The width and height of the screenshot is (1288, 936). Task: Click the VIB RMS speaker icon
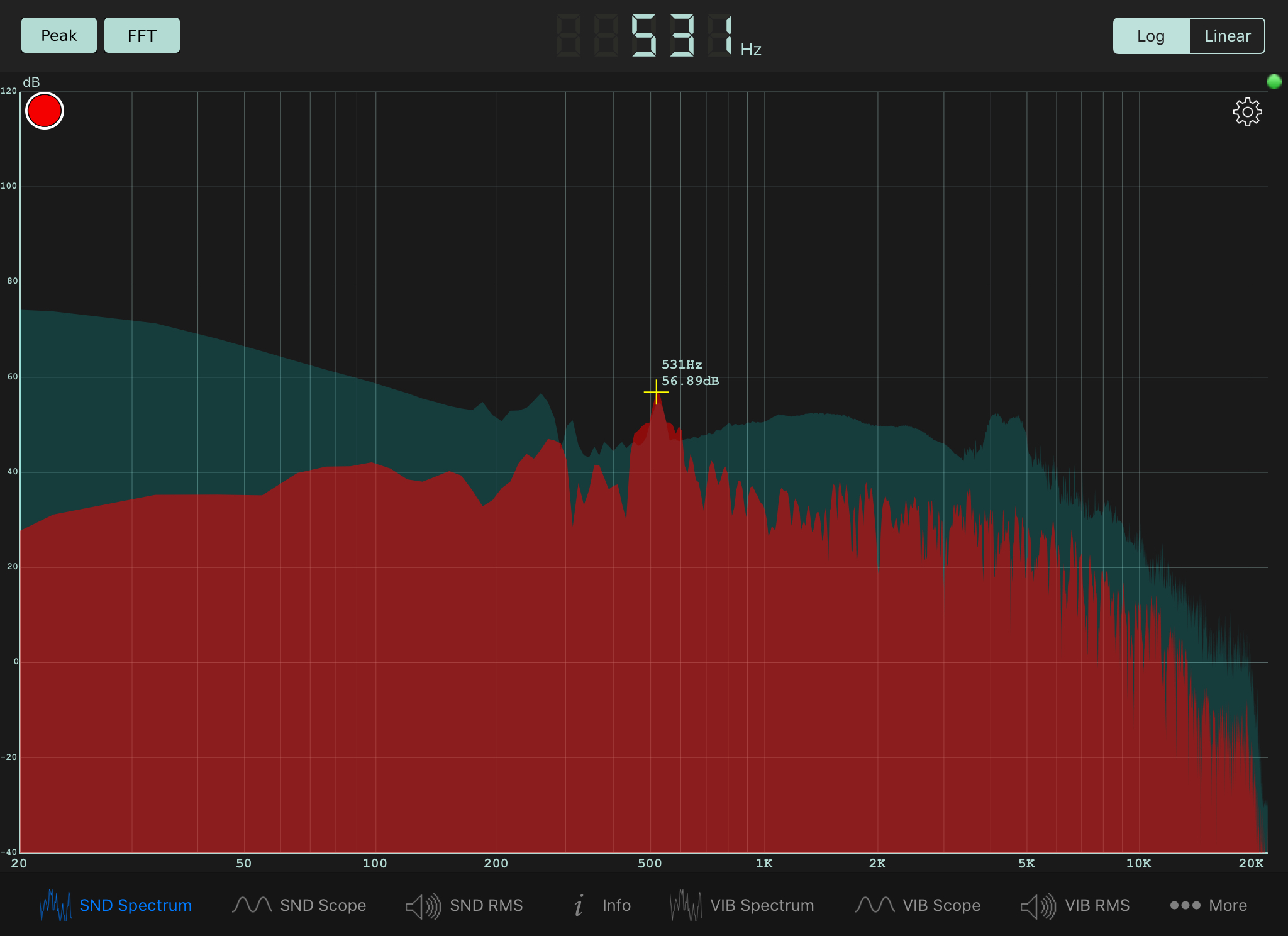point(1038,906)
